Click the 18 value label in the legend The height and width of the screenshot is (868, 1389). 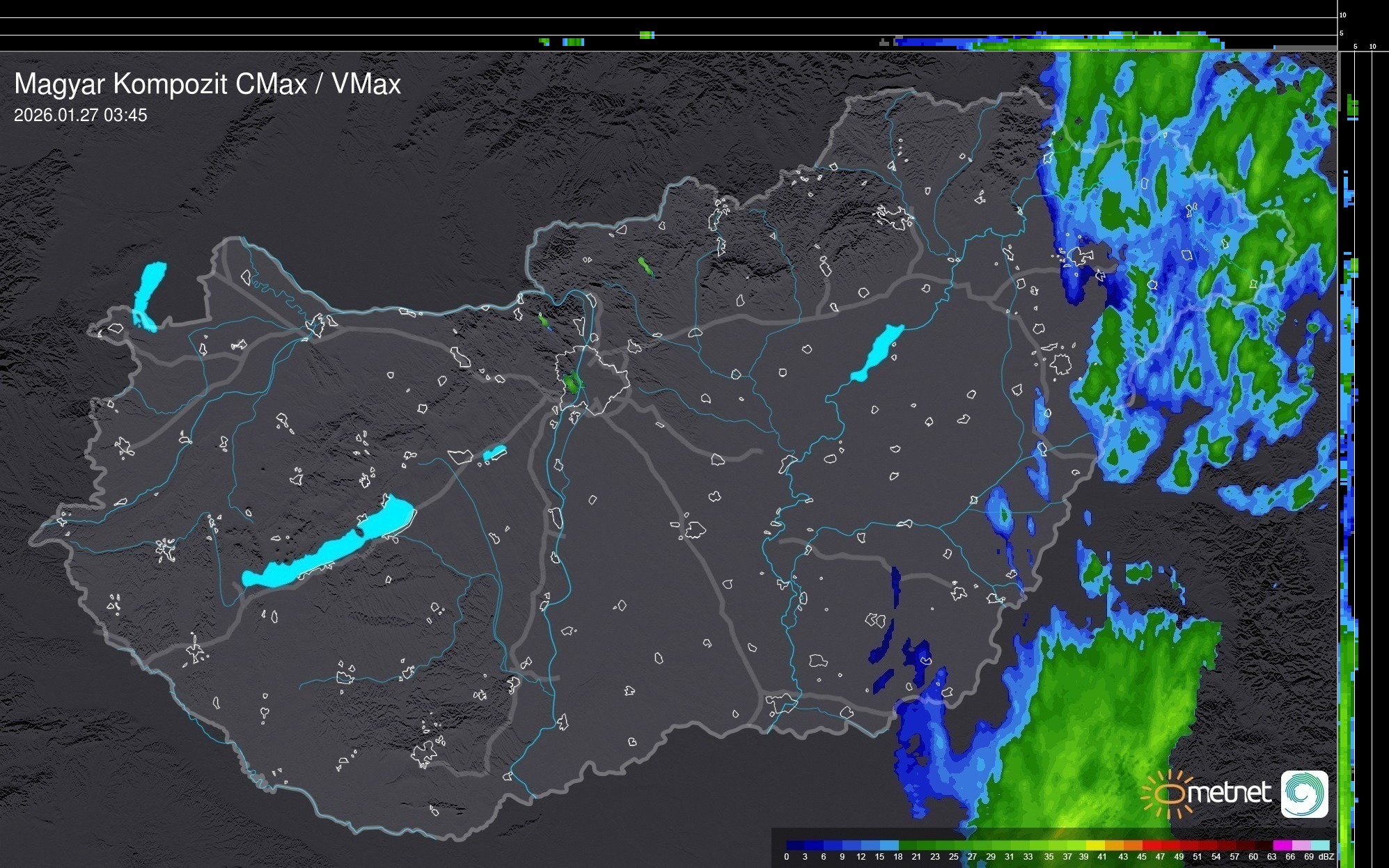(x=898, y=857)
